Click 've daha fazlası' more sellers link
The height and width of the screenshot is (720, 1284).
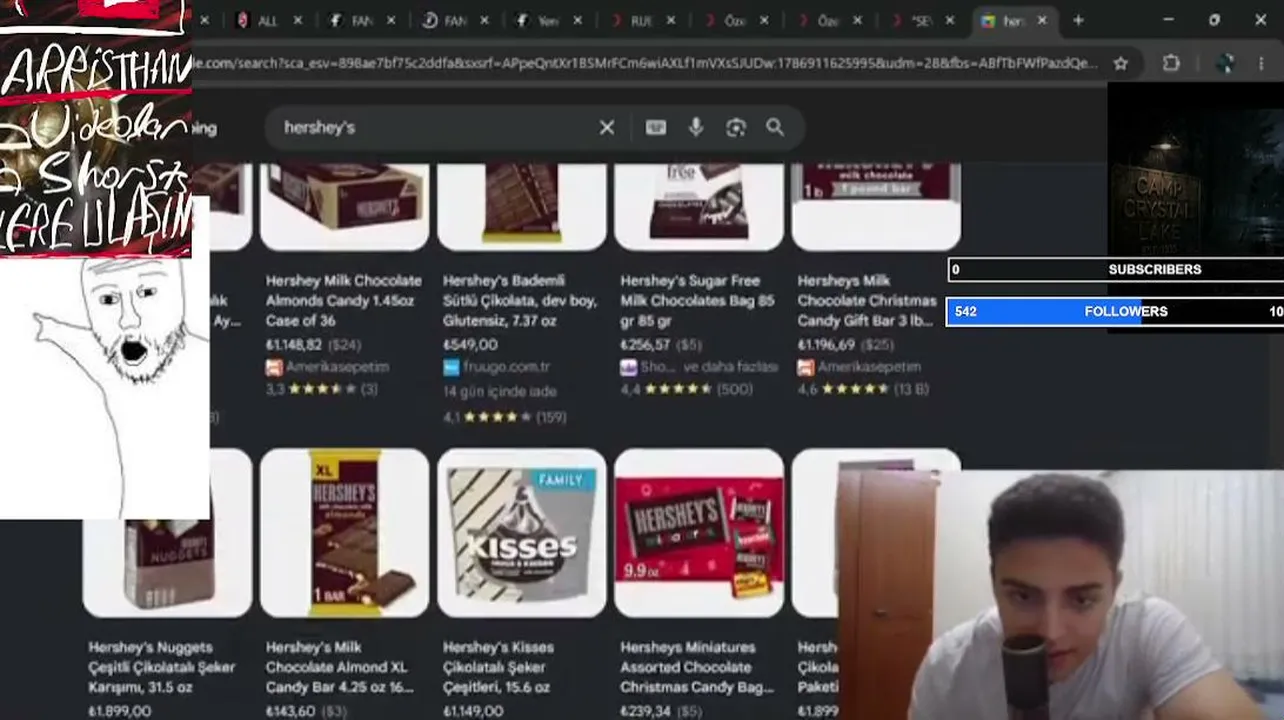pyautogui.click(x=731, y=367)
